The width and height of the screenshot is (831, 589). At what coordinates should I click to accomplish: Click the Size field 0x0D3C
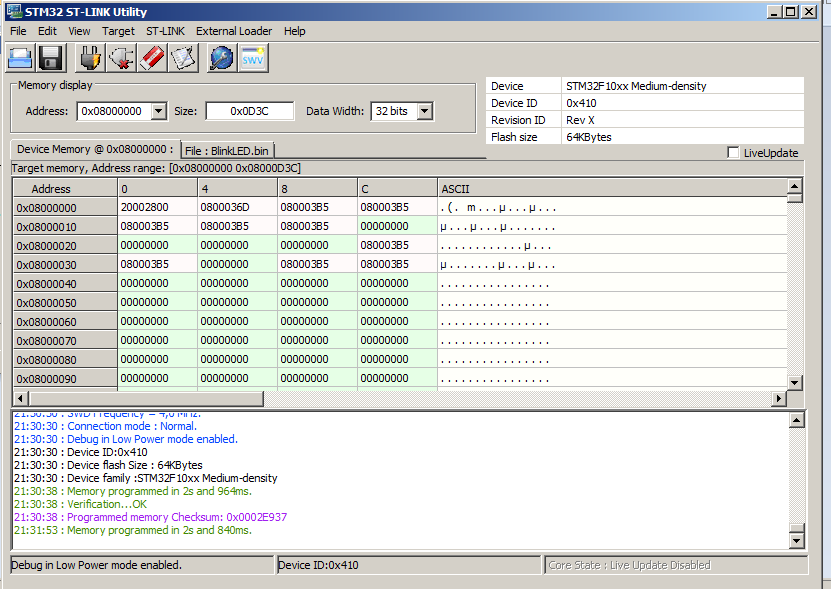[x=250, y=111]
